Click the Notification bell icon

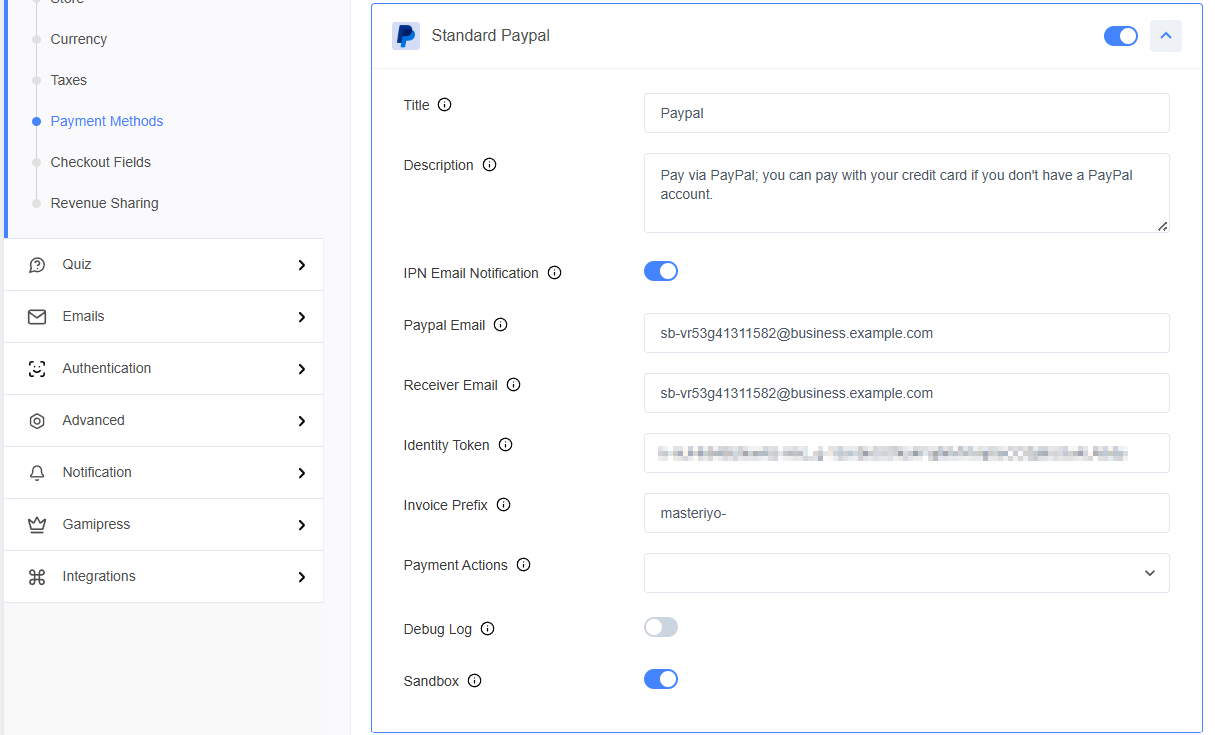(x=37, y=473)
